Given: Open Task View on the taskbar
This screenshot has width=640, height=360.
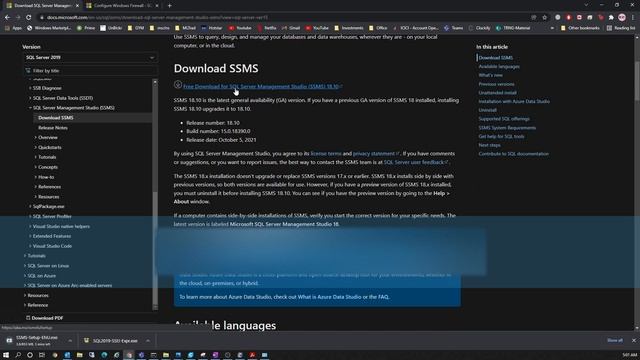Looking at the screenshot, I should point(42,355).
